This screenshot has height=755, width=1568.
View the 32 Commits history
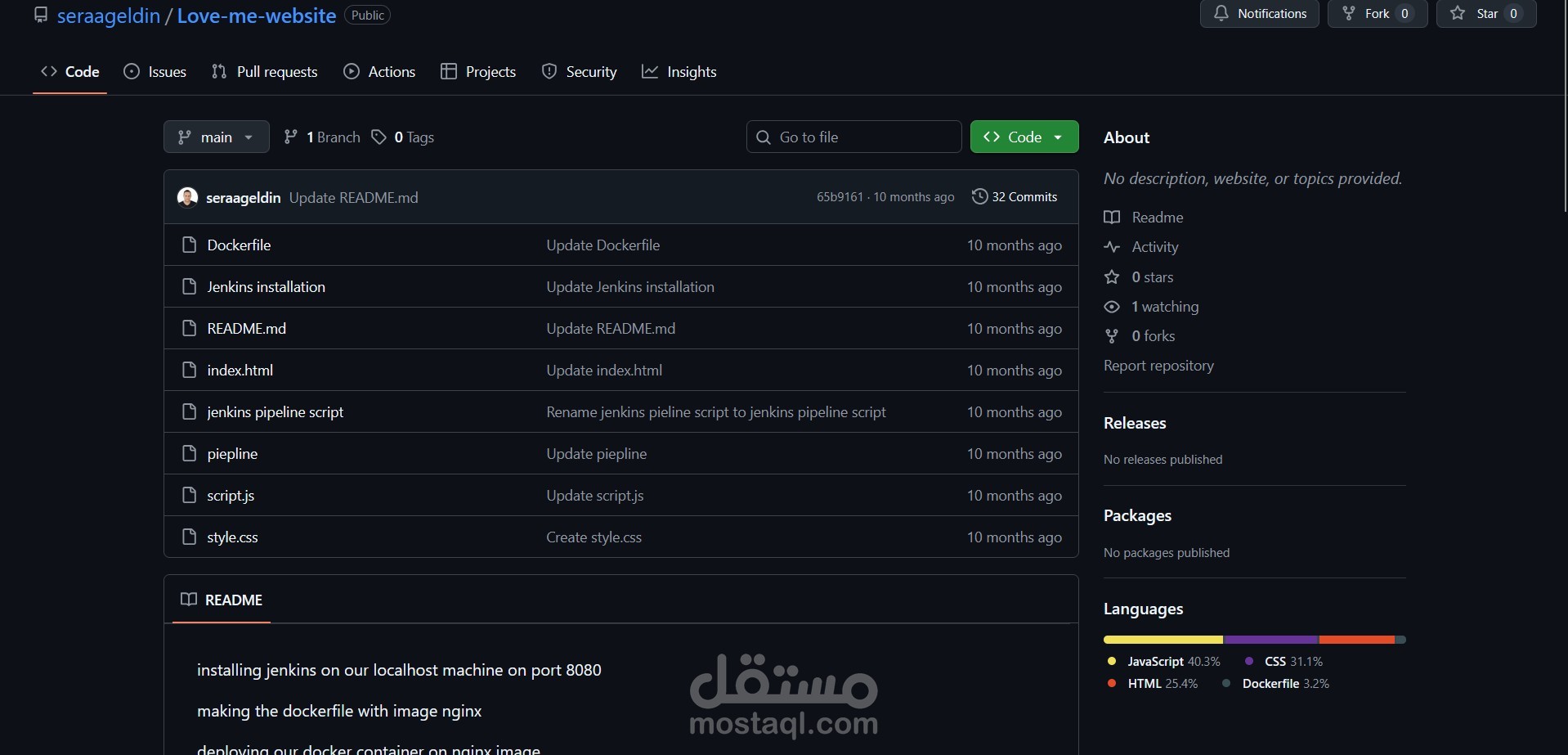pyautogui.click(x=1015, y=196)
